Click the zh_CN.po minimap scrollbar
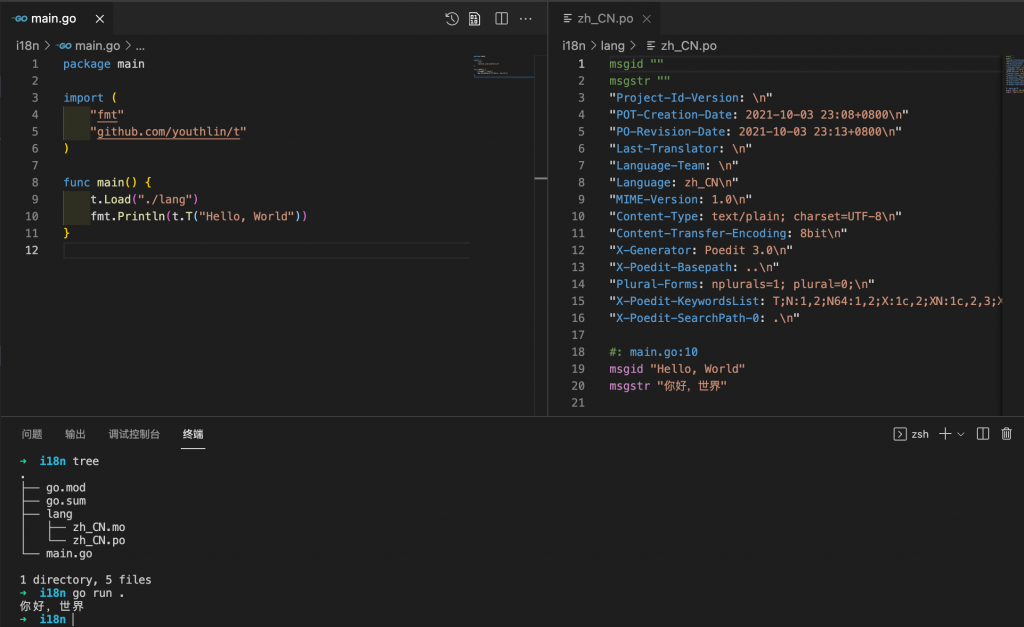This screenshot has width=1024, height=627. tap(1013, 74)
